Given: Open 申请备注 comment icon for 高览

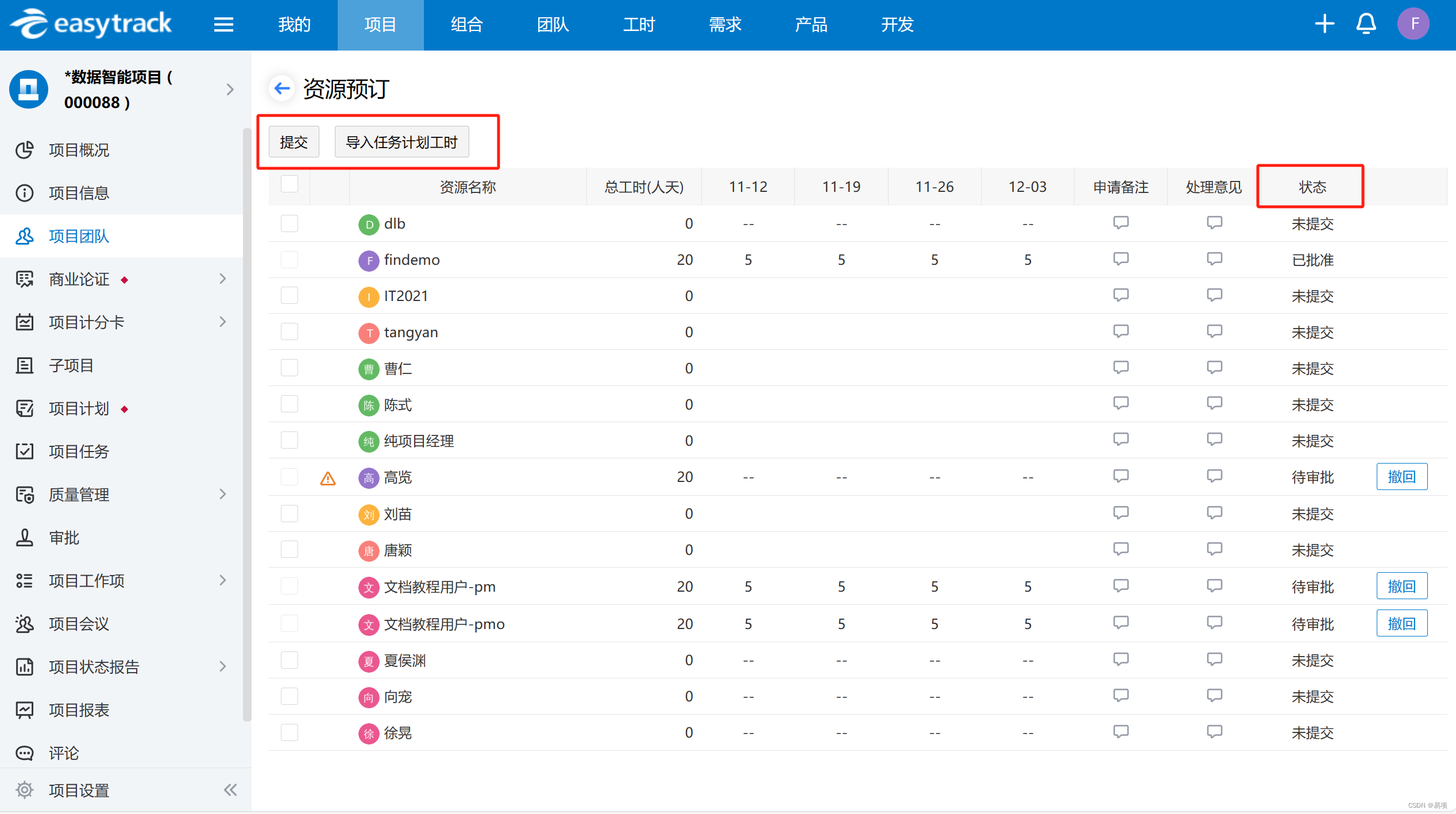Looking at the screenshot, I should tap(1121, 476).
